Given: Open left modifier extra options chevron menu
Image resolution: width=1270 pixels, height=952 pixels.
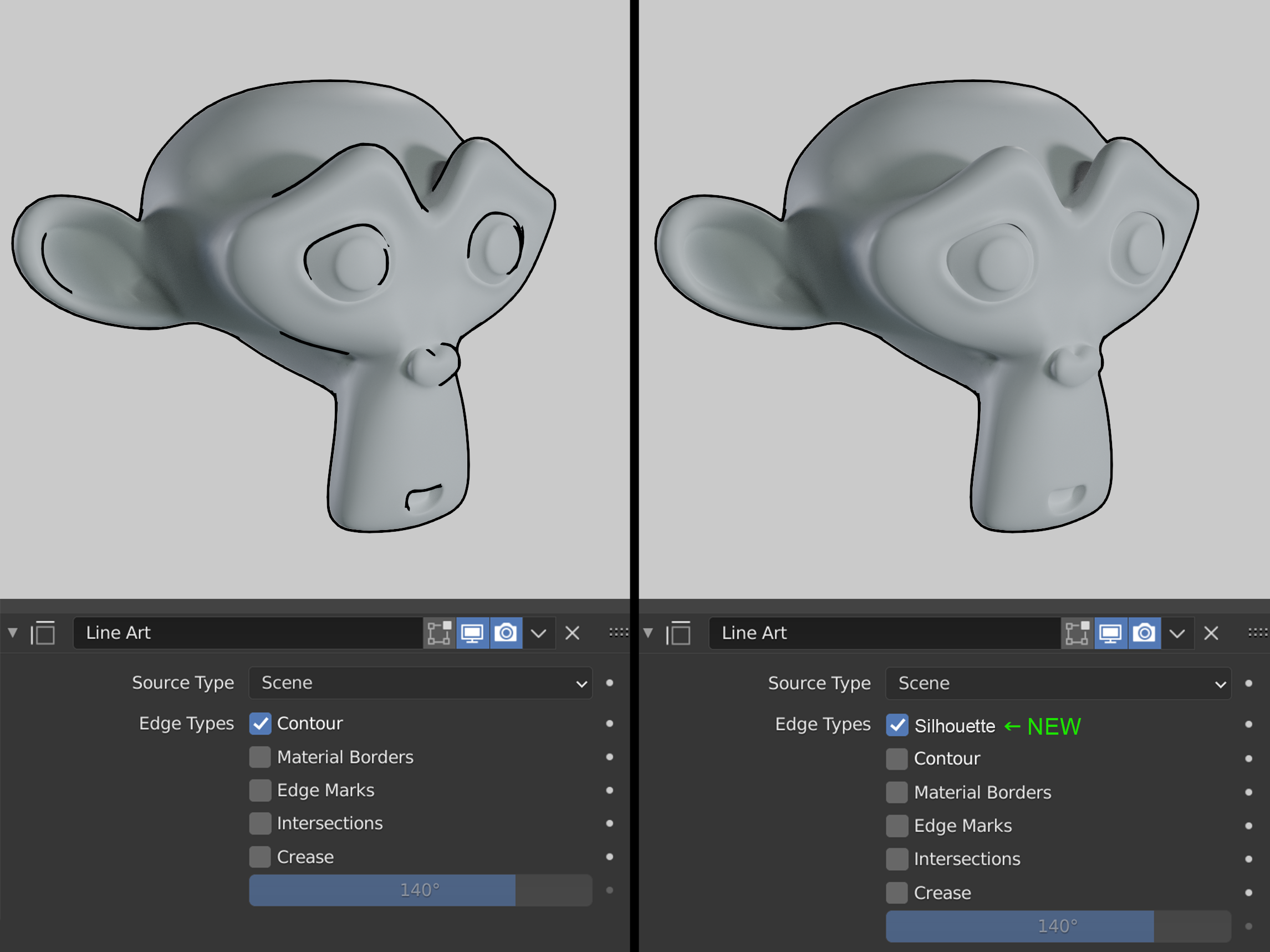Looking at the screenshot, I should [x=539, y=633].
